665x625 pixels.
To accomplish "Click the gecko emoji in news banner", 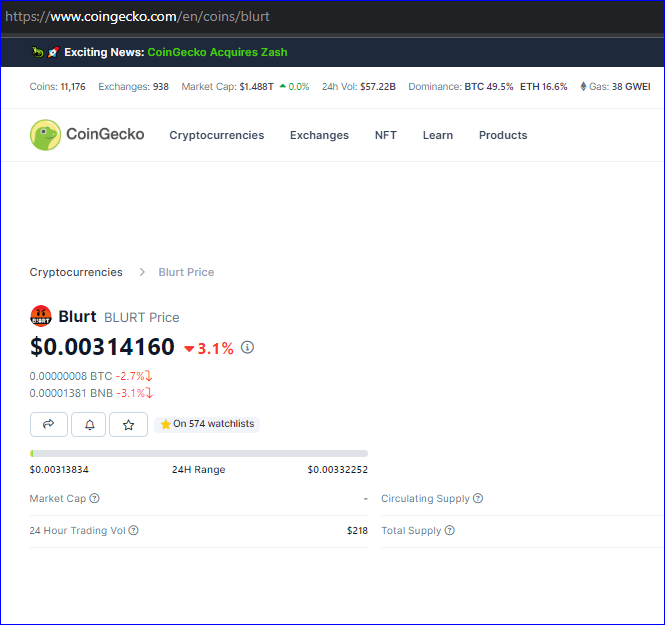I will [x=38, y=52].
